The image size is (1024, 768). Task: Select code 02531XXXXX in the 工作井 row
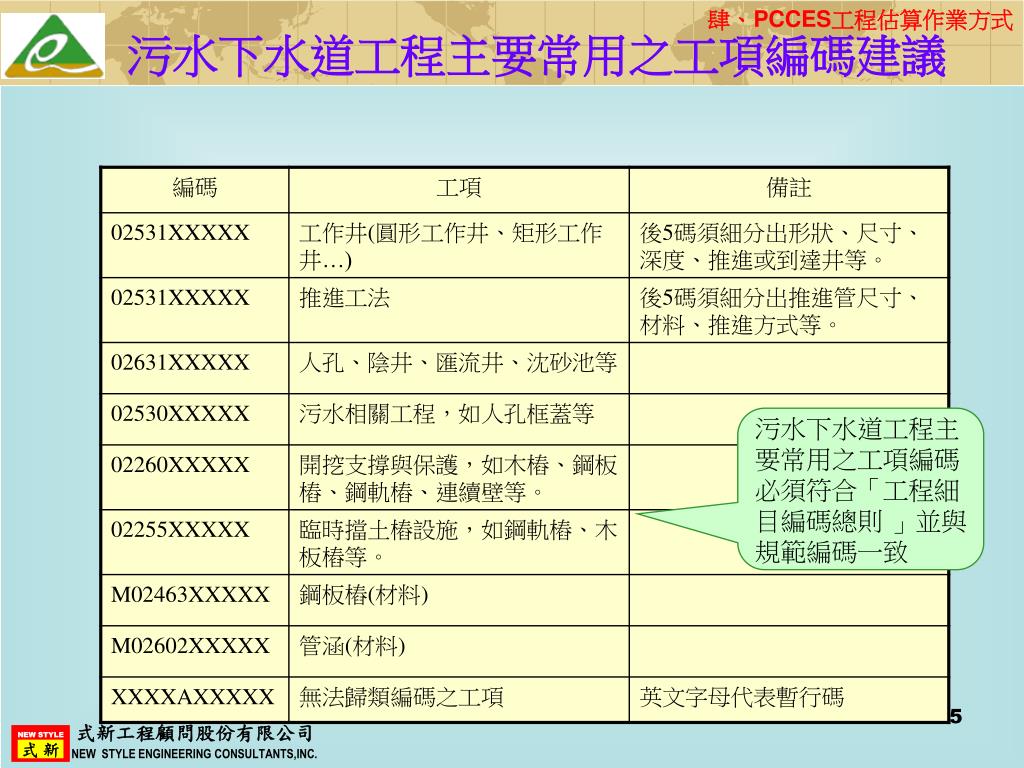coord(180,233)
